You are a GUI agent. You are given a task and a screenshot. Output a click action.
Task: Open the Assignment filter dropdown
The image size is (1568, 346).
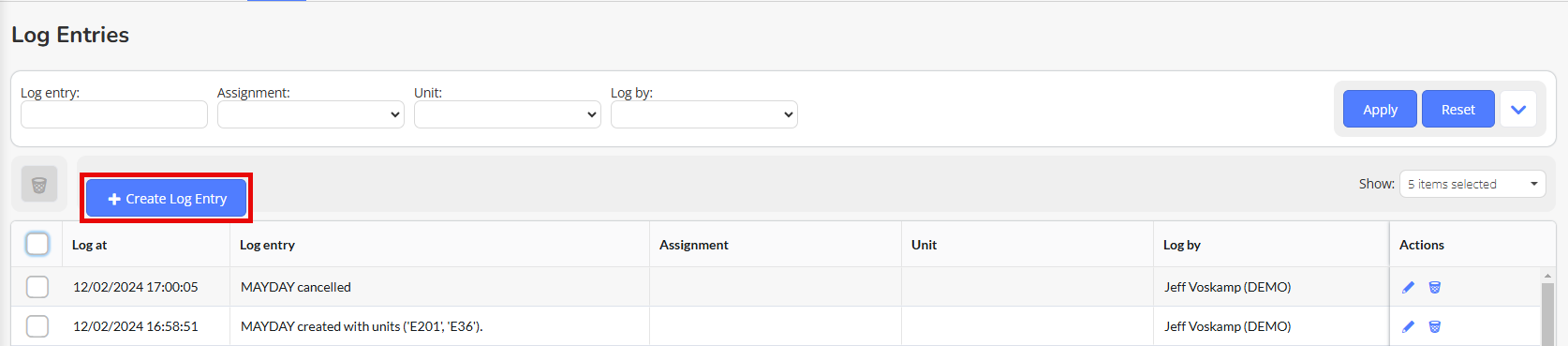[x=311, y=114]
